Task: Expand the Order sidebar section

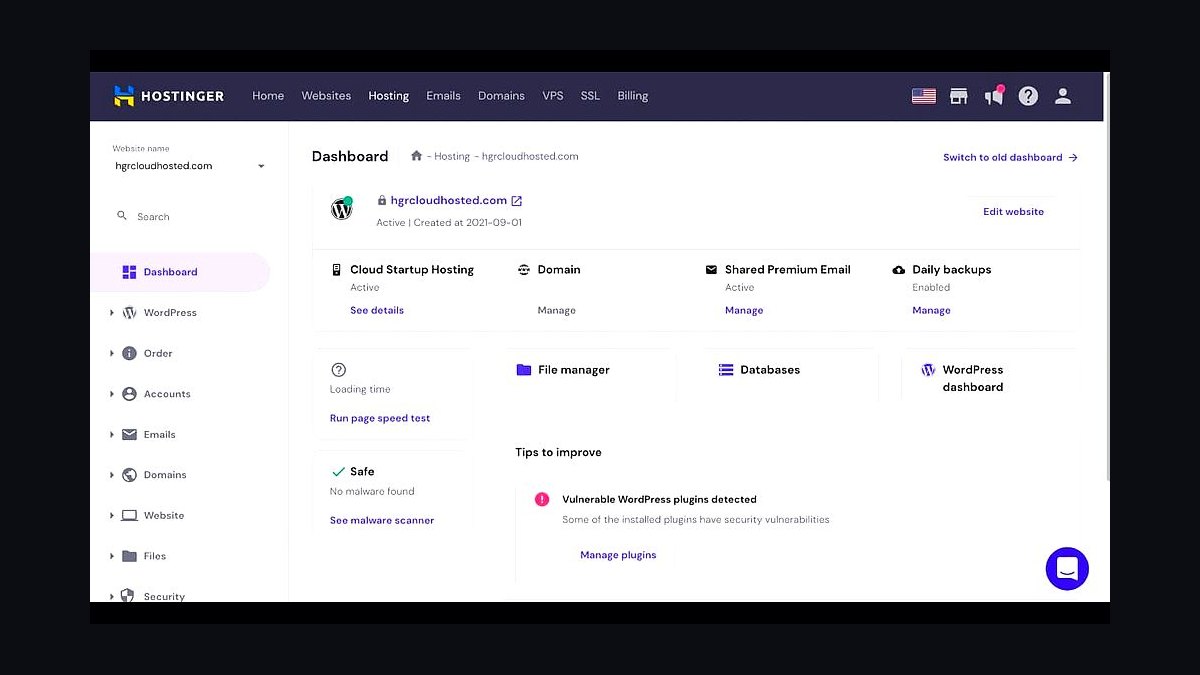Action: point(112,353)
